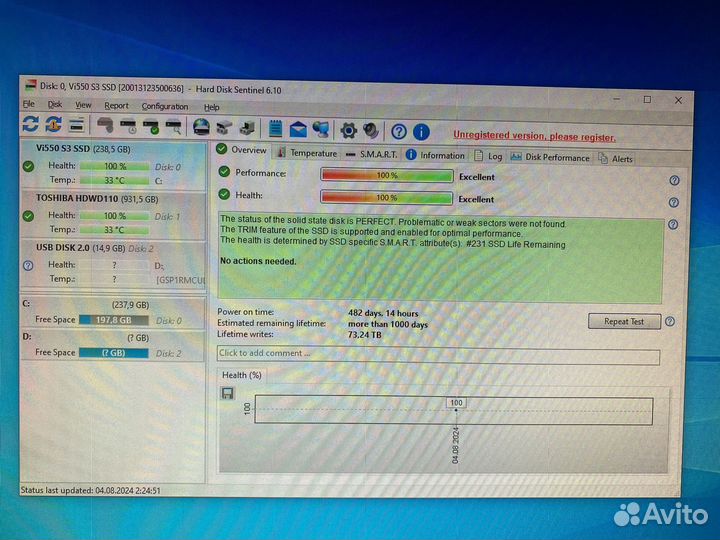Image resolution: width=720 pixels, height=540 pixels.
Task: Click the Performance 100 % bar
Action: [x=387, y=175]
